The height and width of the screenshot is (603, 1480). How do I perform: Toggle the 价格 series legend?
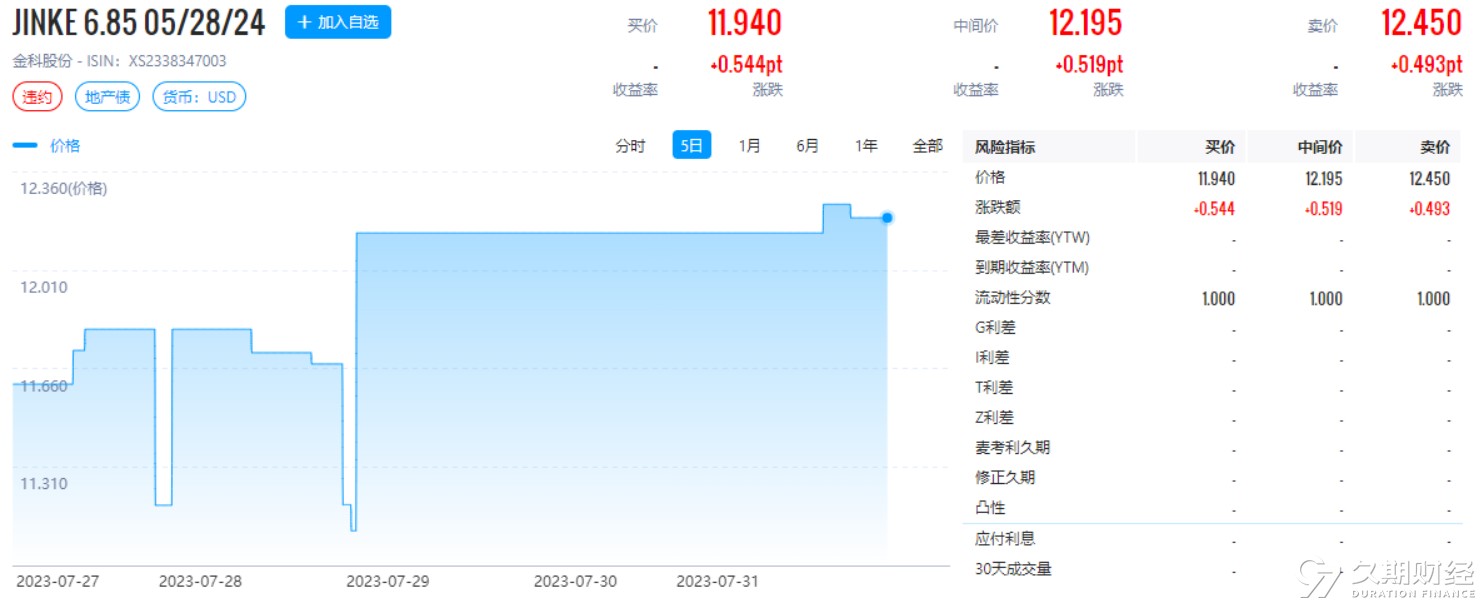pos(46,146)
